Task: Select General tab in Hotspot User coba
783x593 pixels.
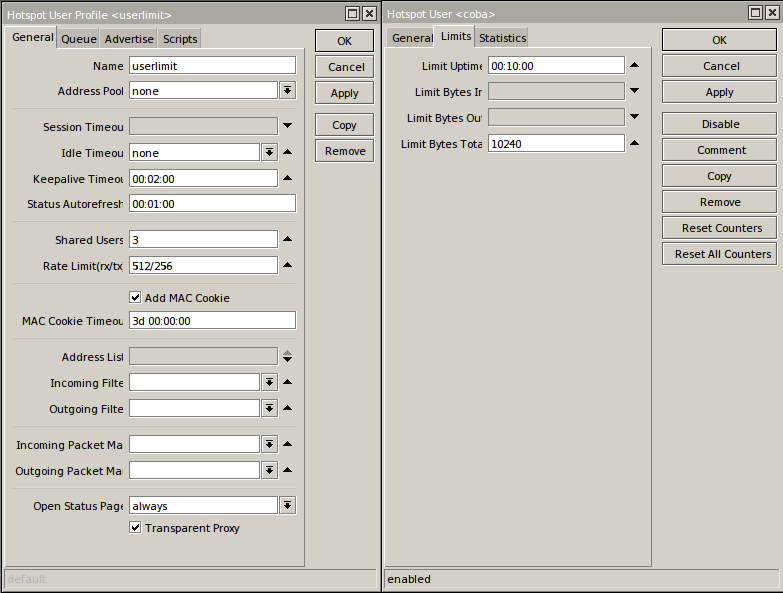Action: point(412,38)
